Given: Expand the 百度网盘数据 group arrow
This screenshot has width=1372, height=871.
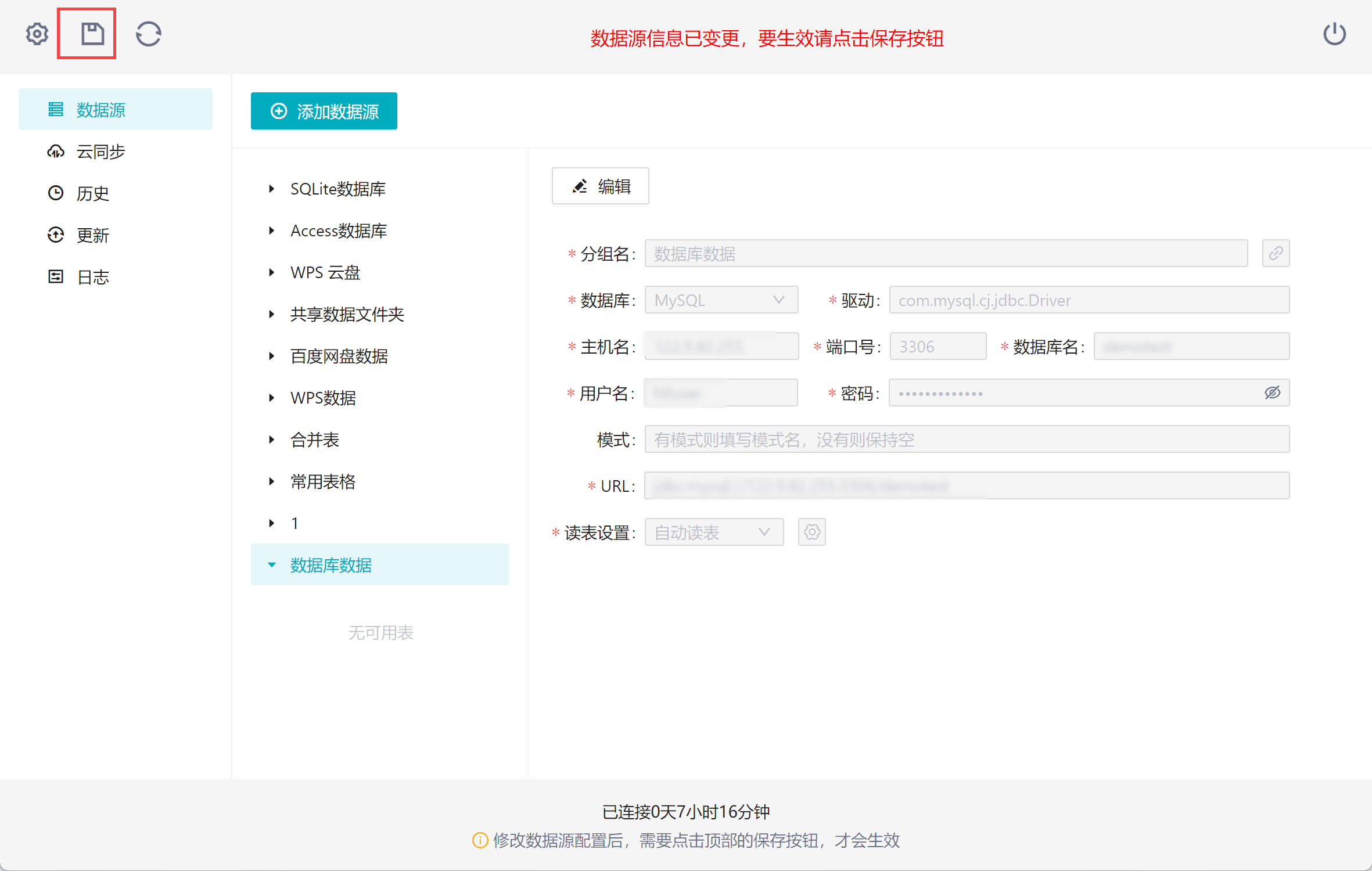Looking at the screenshot, I should click(x=271, y=356).
